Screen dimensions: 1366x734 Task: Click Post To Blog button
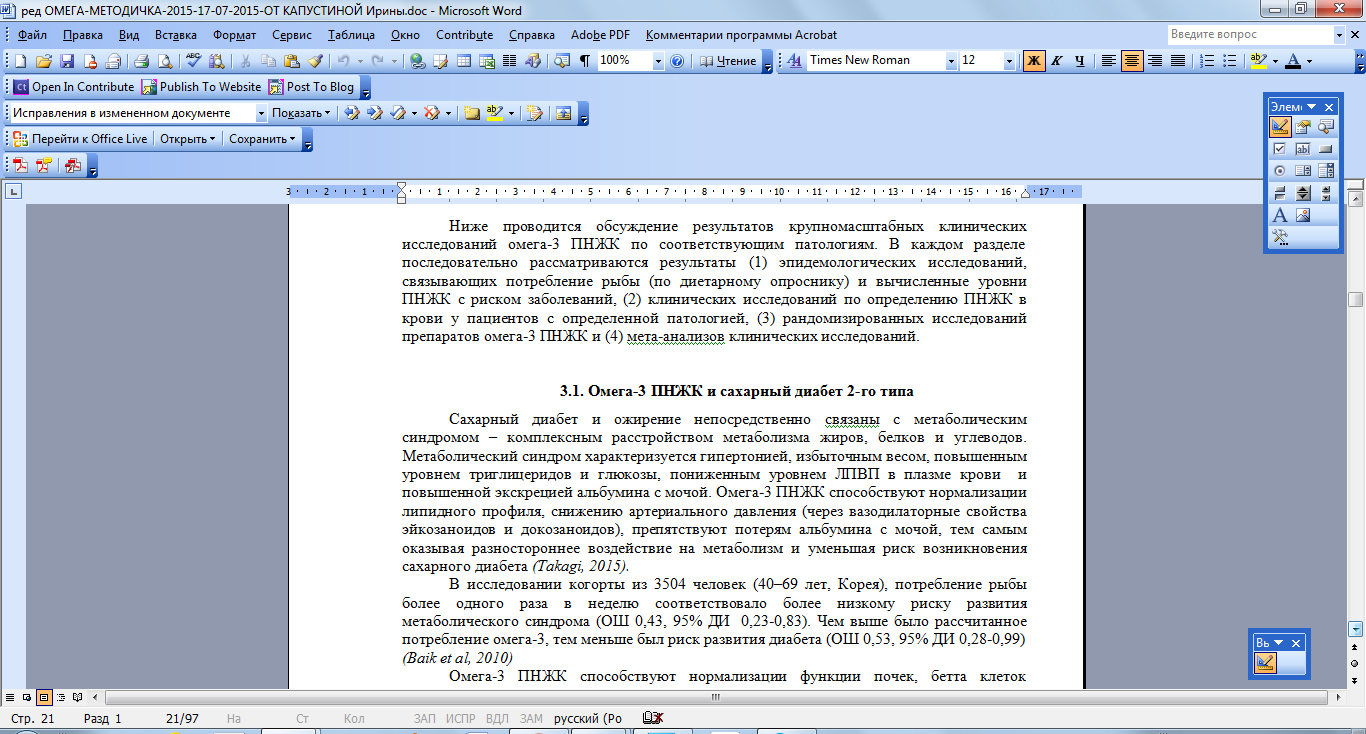click(x=311, y=87)
